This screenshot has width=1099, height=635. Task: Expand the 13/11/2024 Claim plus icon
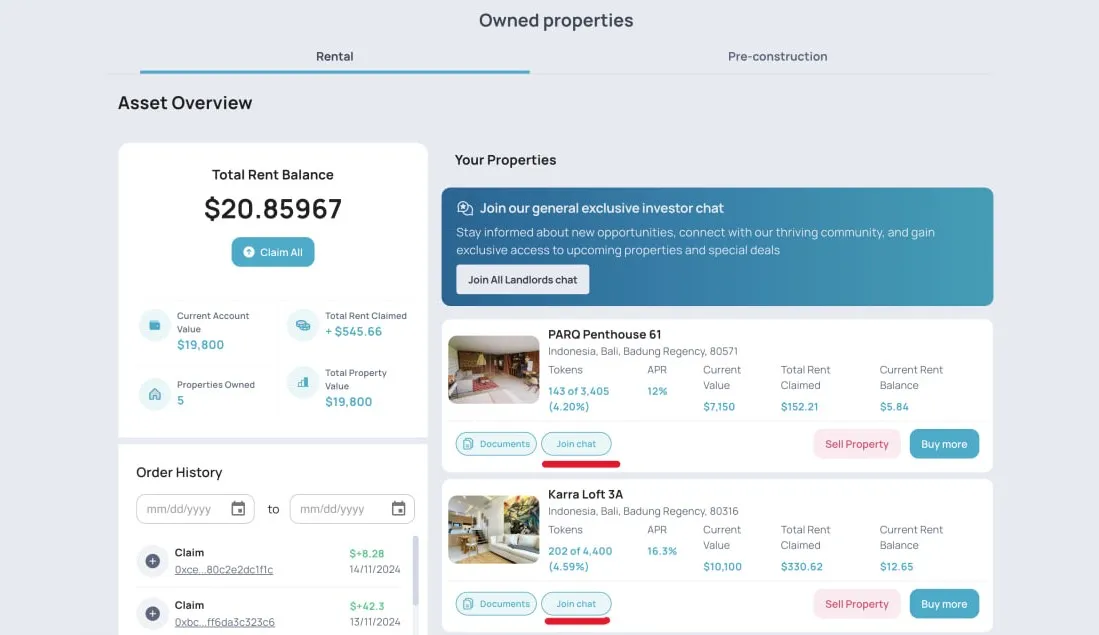click(152, 613)
